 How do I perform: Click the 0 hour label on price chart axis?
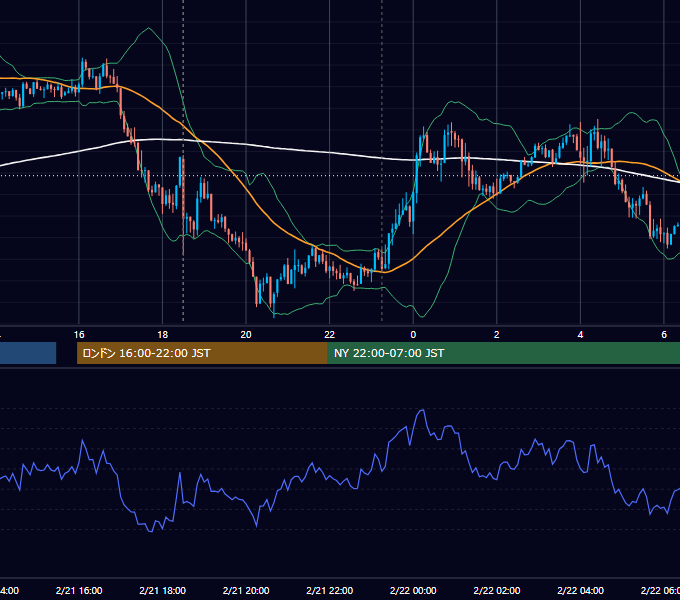pos(413,335)
